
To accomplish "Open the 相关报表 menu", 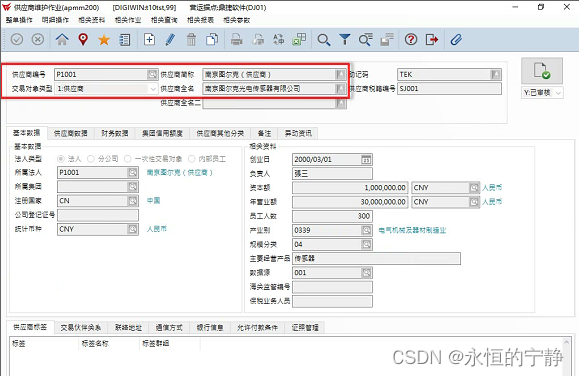I will tap(201, 20).
